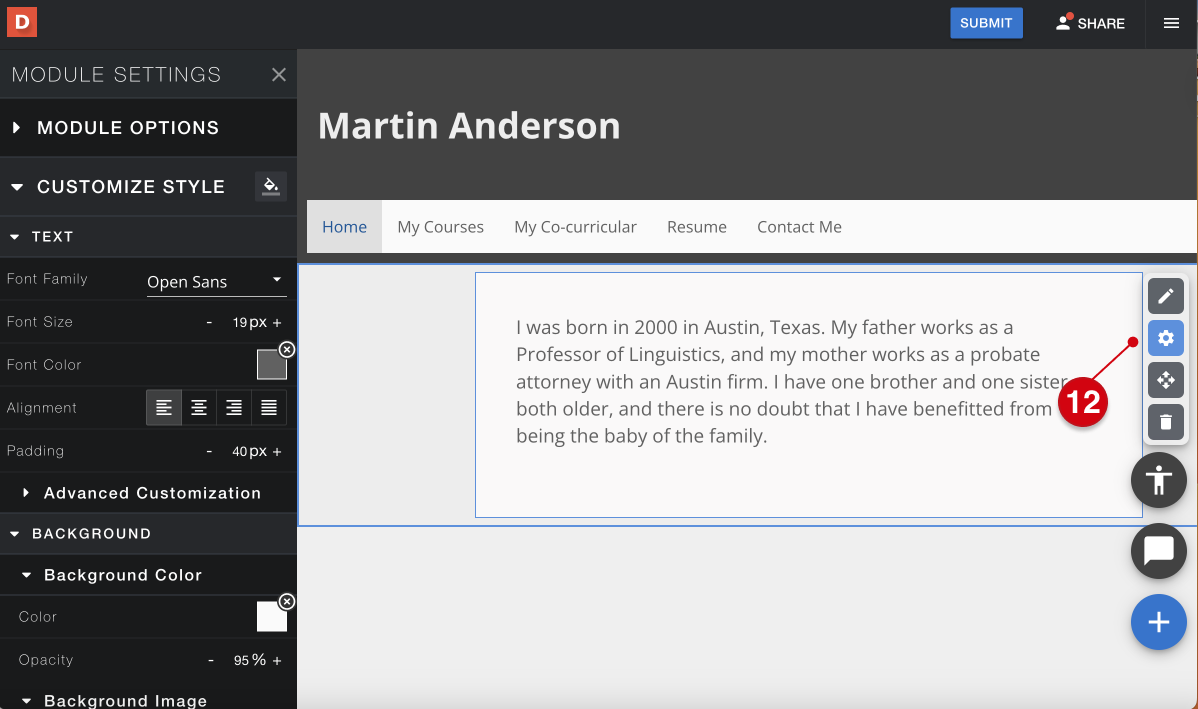Align text left

point(164,408)
